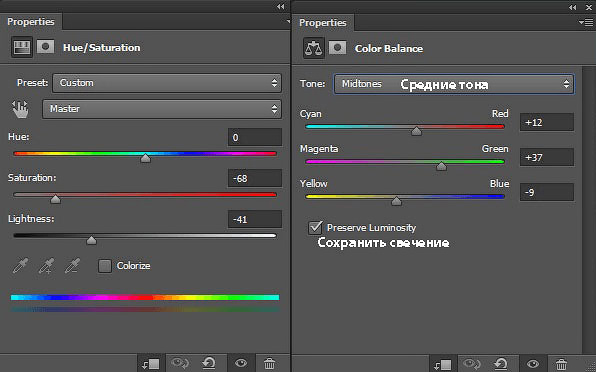
Task: Reset Hue/Saturation adjustment to defaults
Action: coord(209,364)
